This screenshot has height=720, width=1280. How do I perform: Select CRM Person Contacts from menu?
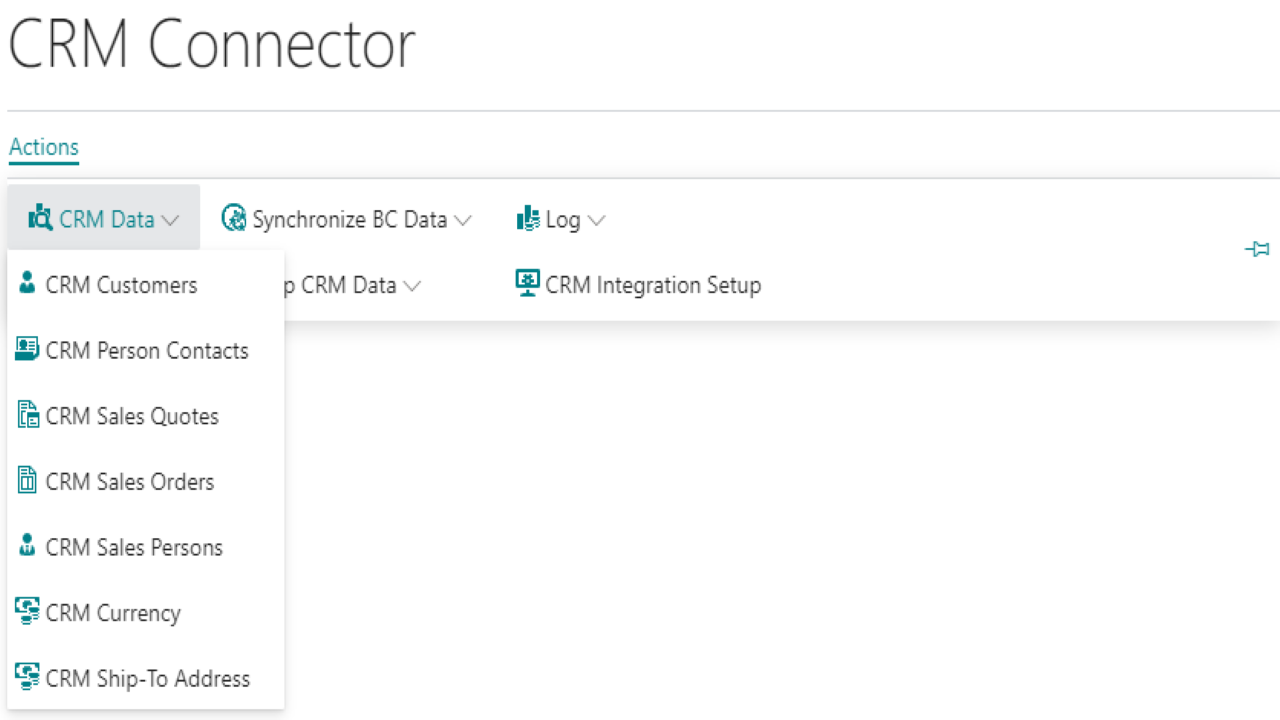[x=146, y=350]
